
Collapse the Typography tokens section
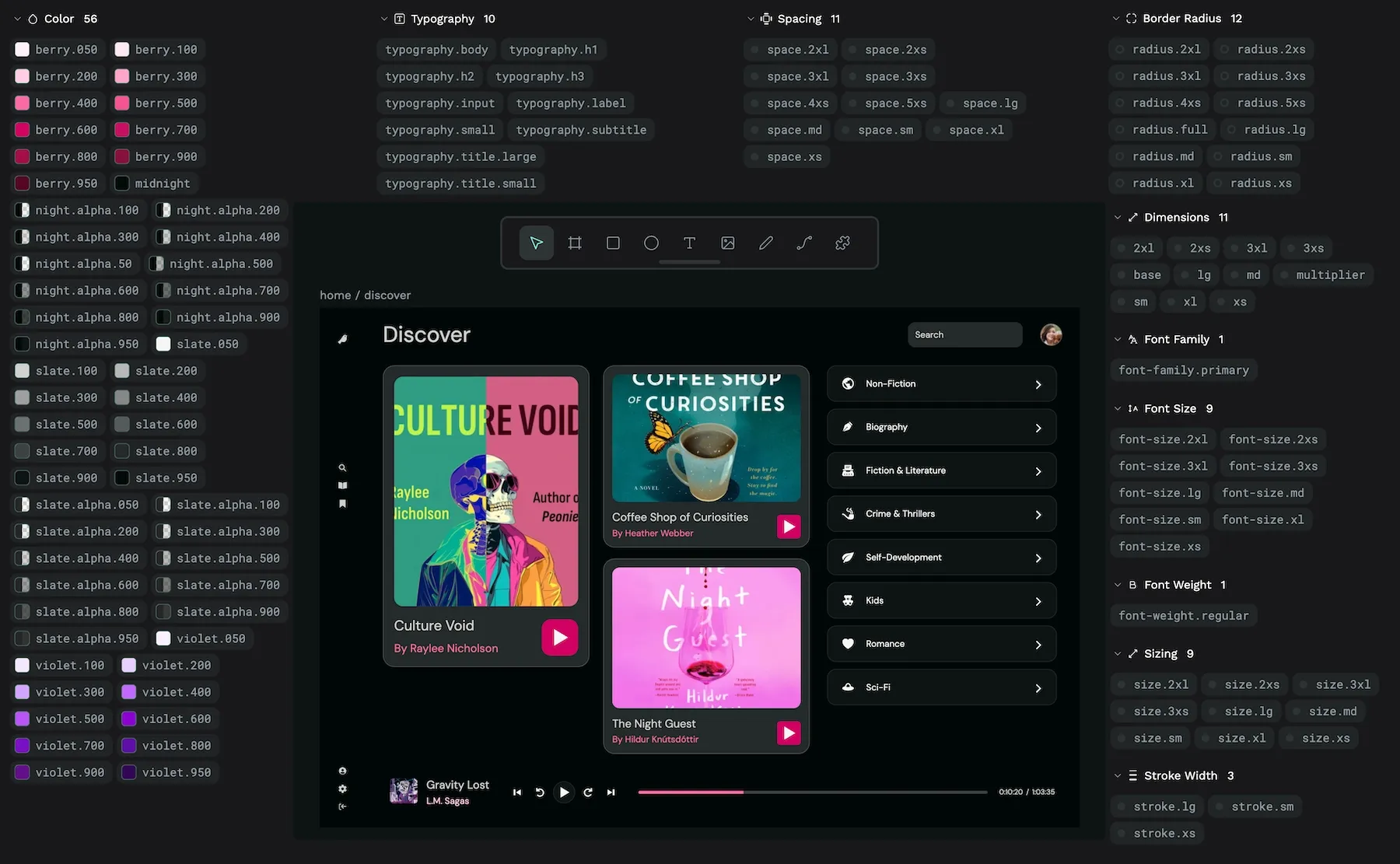coord(384,19)
